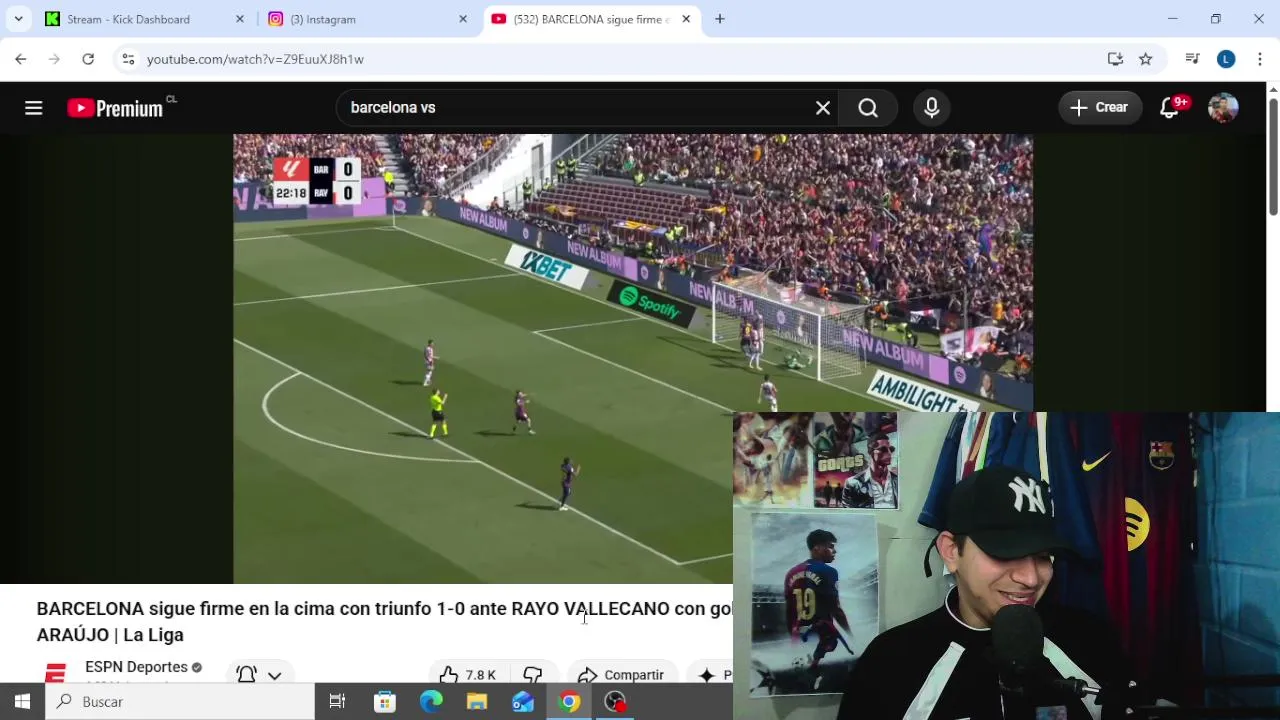Close the YouTube video tab
Screen dimensions: 1280x720
click(686, 19)
